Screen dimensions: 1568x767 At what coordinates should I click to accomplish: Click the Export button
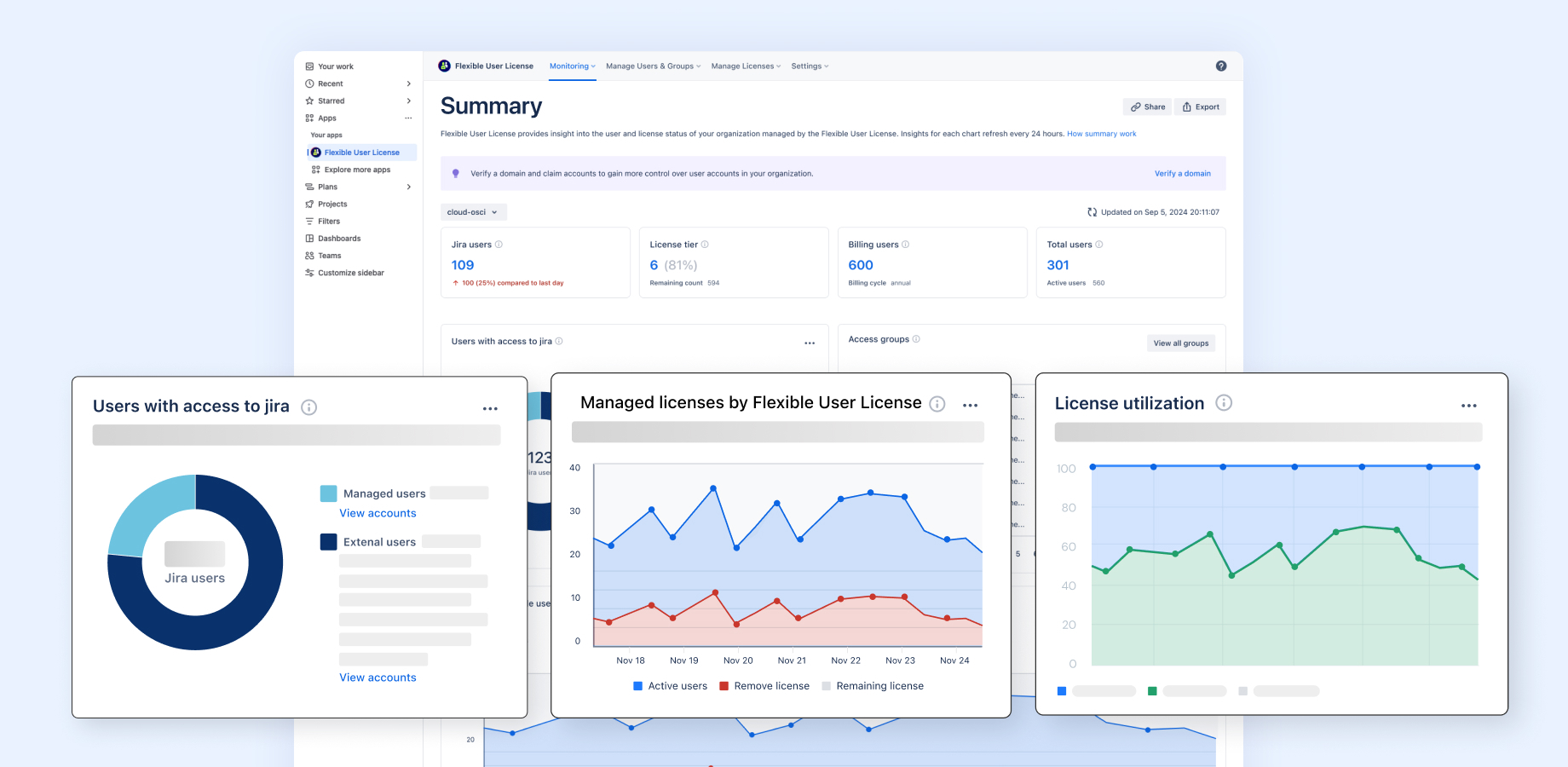(x=1200, y=107)
